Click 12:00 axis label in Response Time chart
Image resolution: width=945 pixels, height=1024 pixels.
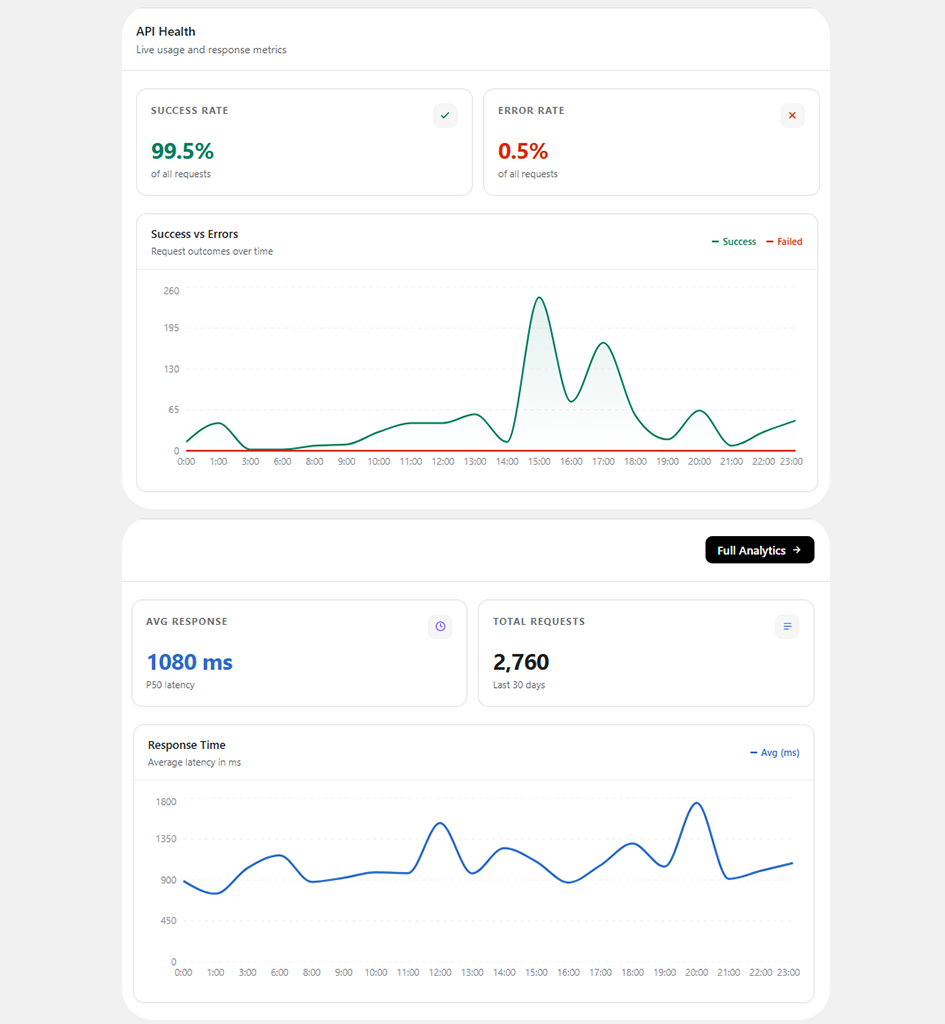click(x=440, y=972)
